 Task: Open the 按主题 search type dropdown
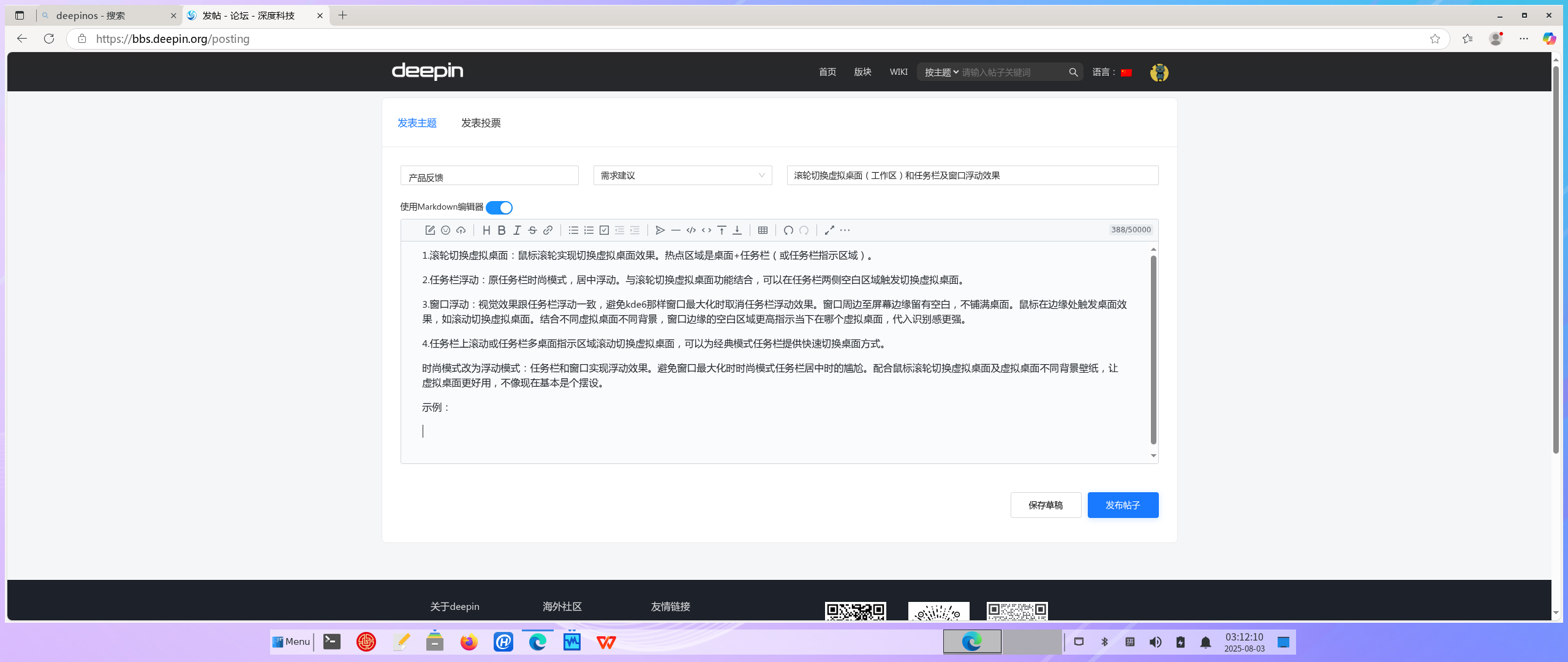pyautogui.click(x=941, y=72)
